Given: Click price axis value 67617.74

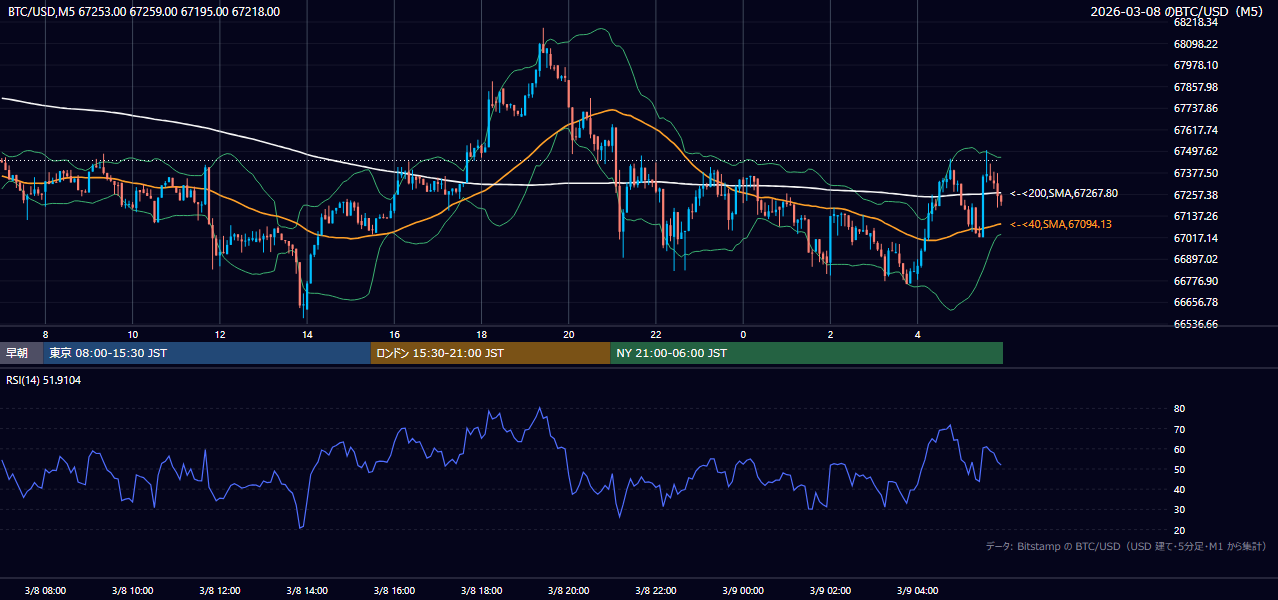Looking at the screenshot, I should [x=1195, y=130].
